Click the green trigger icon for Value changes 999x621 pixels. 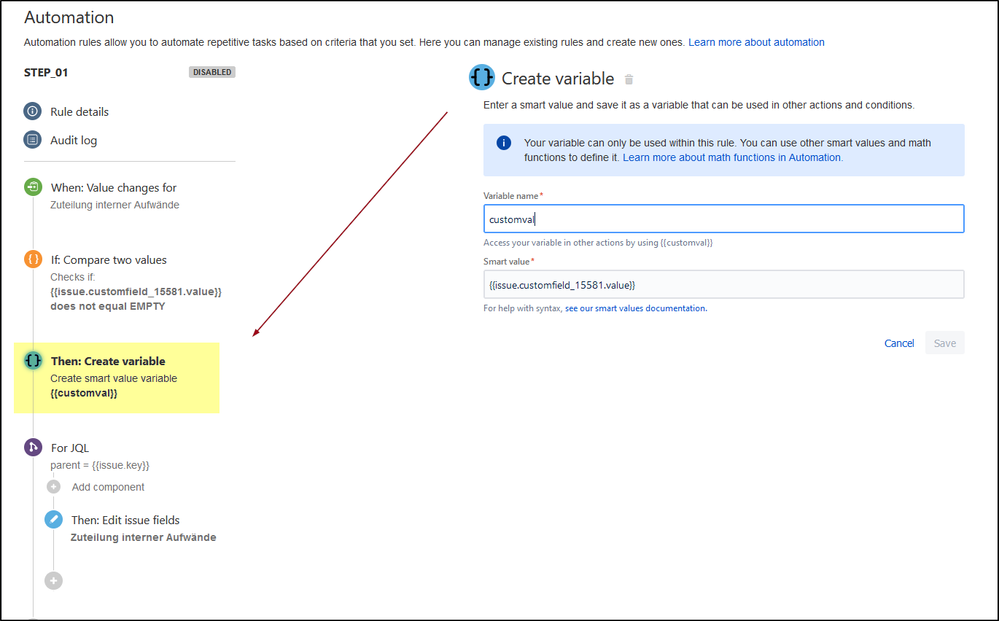pyautogui.click(x=33, y=187)
